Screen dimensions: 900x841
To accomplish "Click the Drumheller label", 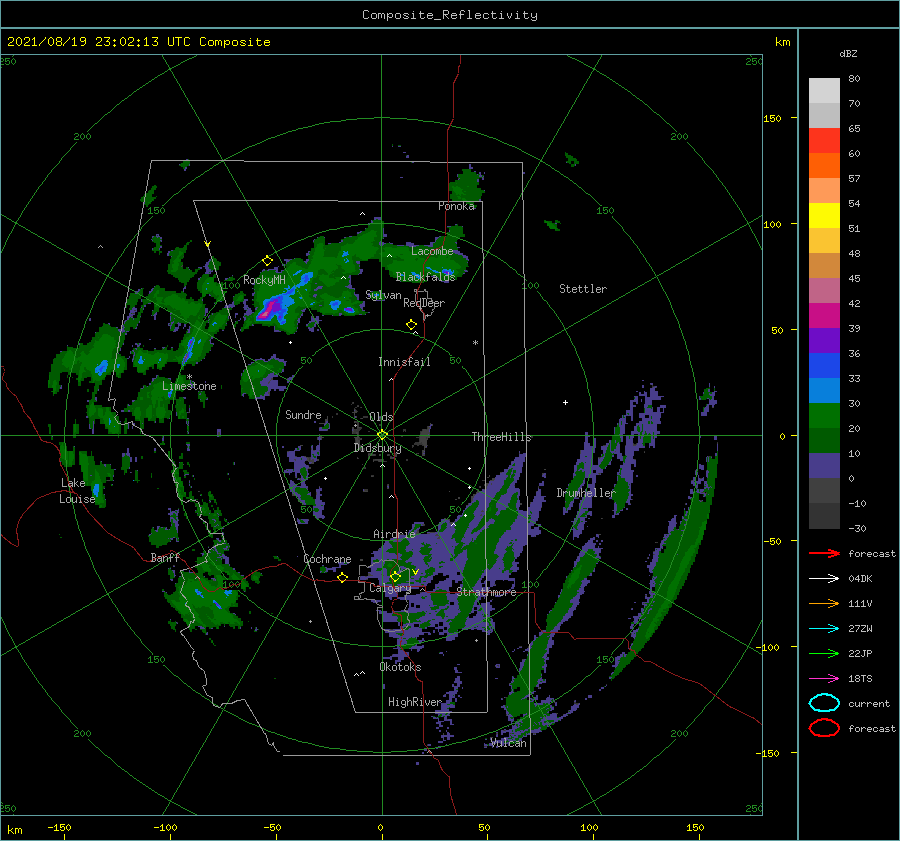I will (x=585, y=493).
